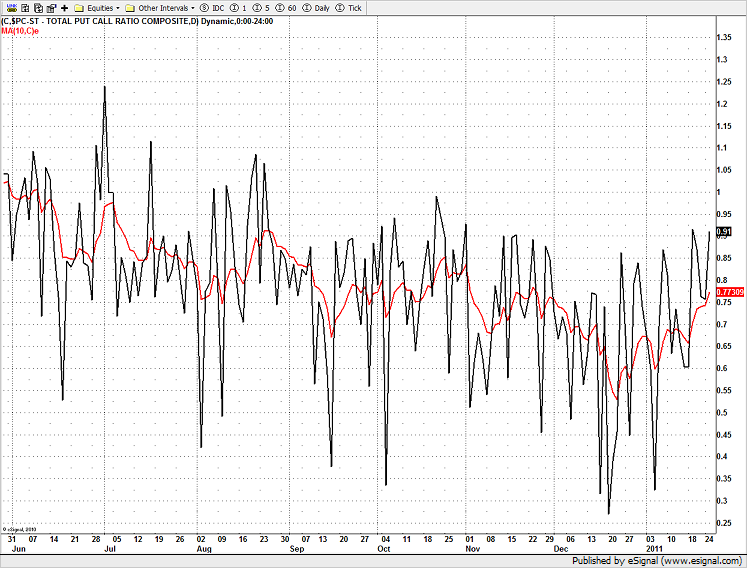Click the black 0.91 price marker

point(724,231)
